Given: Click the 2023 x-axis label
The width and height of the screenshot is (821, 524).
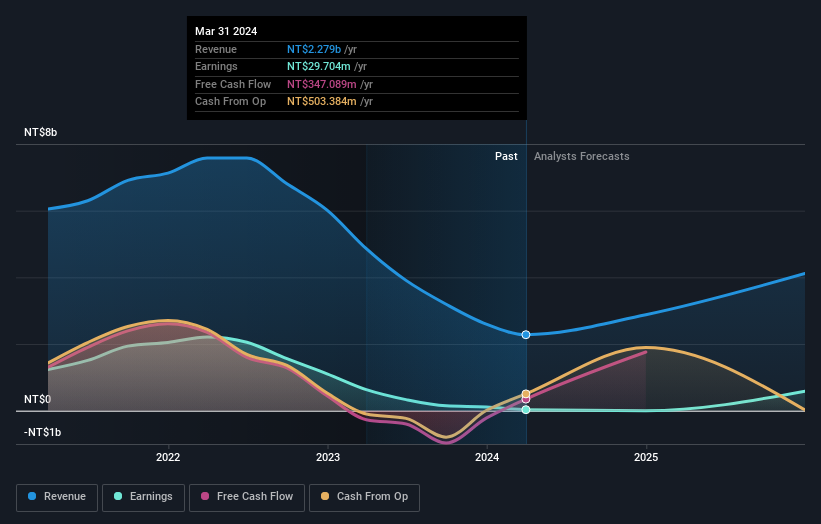Looking at the screenshot, I should pos(328,457).
